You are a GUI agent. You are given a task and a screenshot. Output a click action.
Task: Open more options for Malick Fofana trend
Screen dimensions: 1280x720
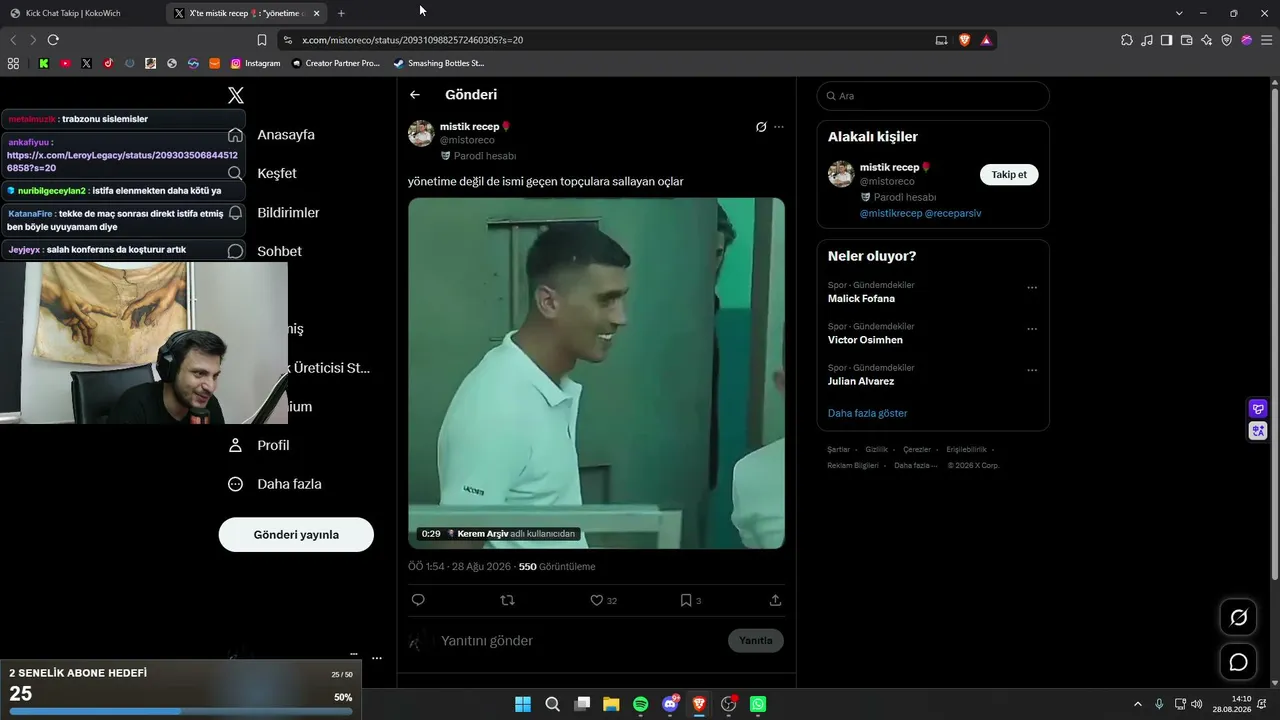[x=1032, y=288]
